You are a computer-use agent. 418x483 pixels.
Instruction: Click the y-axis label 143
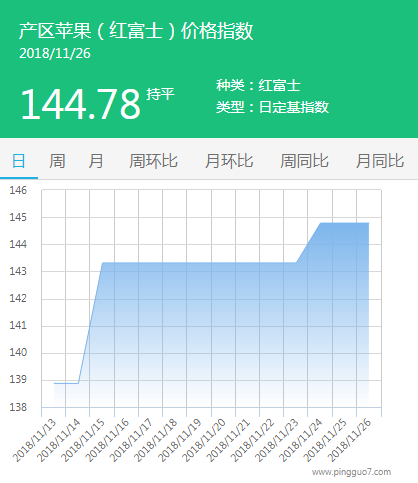tap(18, 271)
